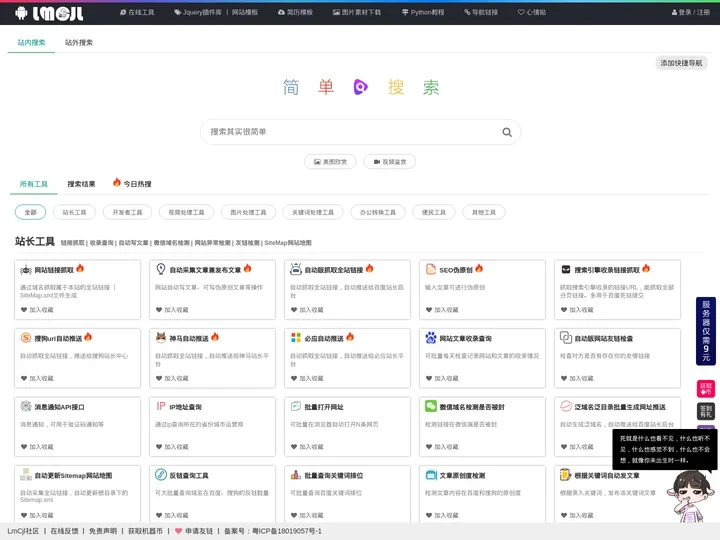Open Jquery插件库 nav item
The width and height of the screenshot is (720, 540).
tap(197, 12)
